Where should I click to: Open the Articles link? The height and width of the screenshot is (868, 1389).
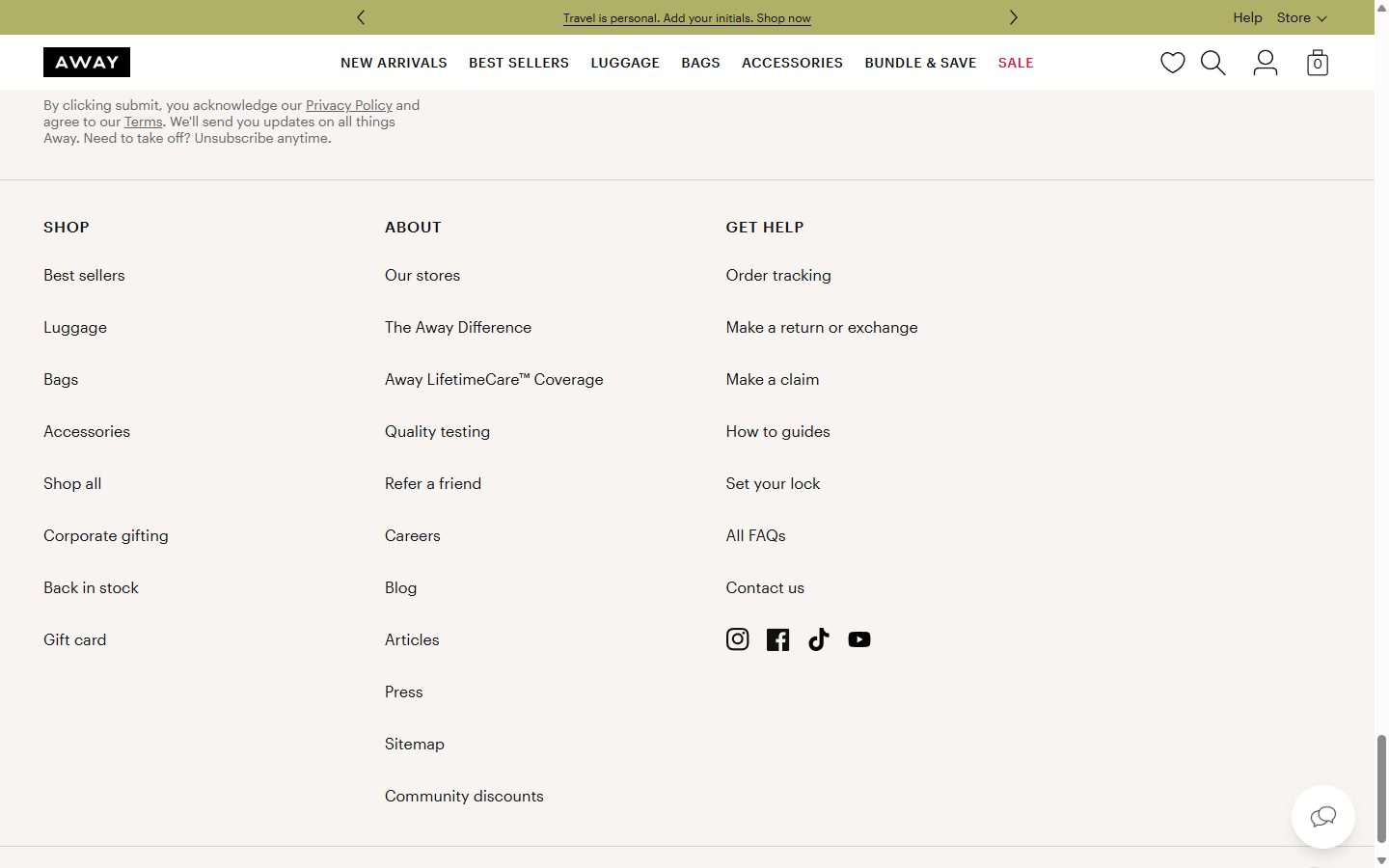tap(412, 639)
